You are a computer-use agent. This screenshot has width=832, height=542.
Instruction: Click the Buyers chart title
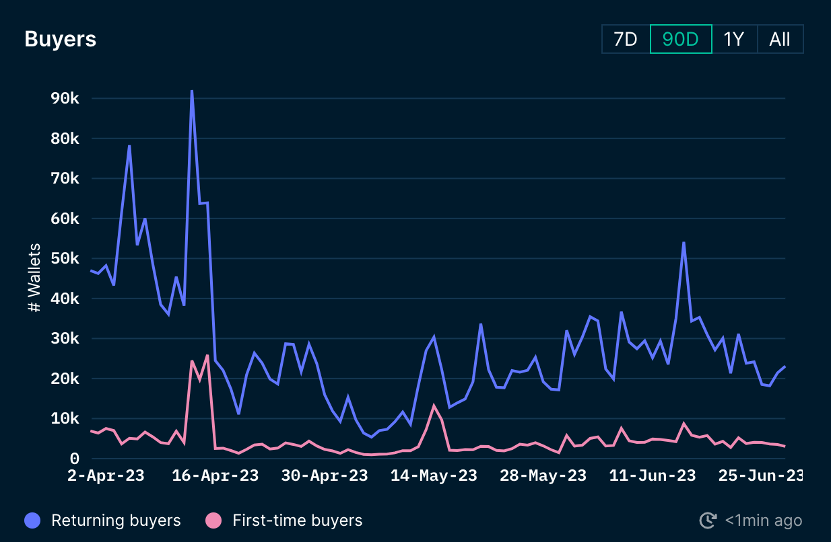click(60, 39)
